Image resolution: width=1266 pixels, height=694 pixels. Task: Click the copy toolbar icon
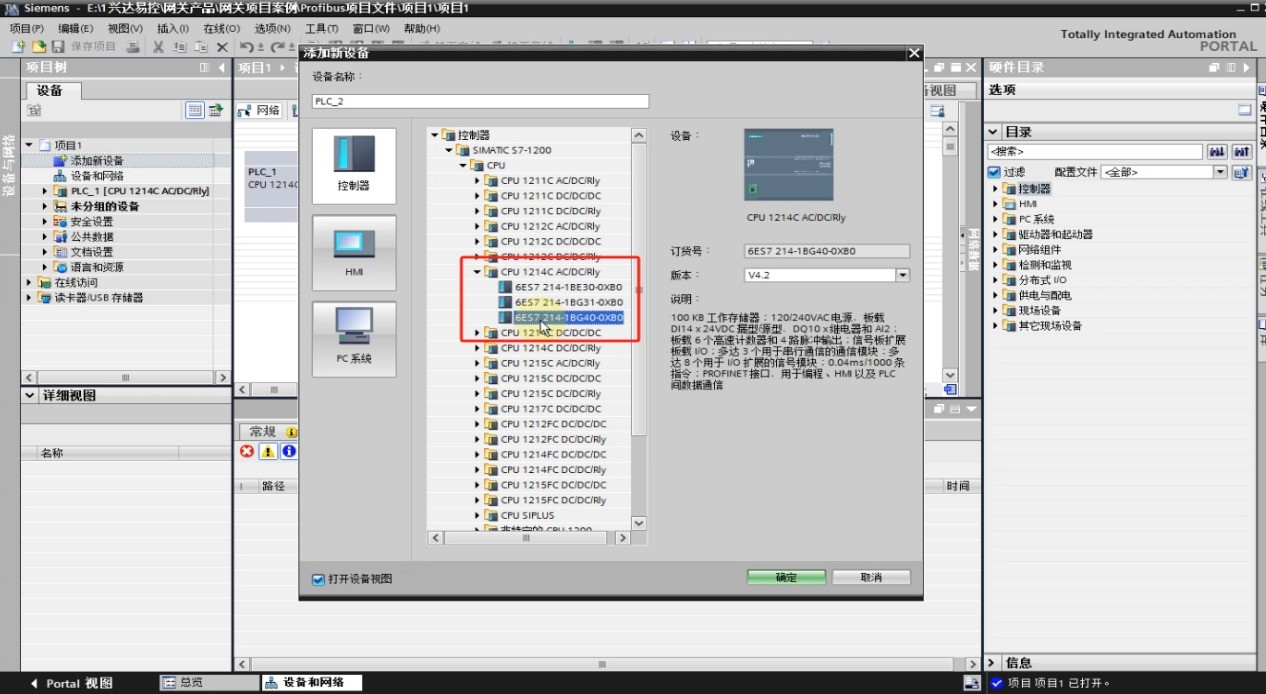click(179, 47)
